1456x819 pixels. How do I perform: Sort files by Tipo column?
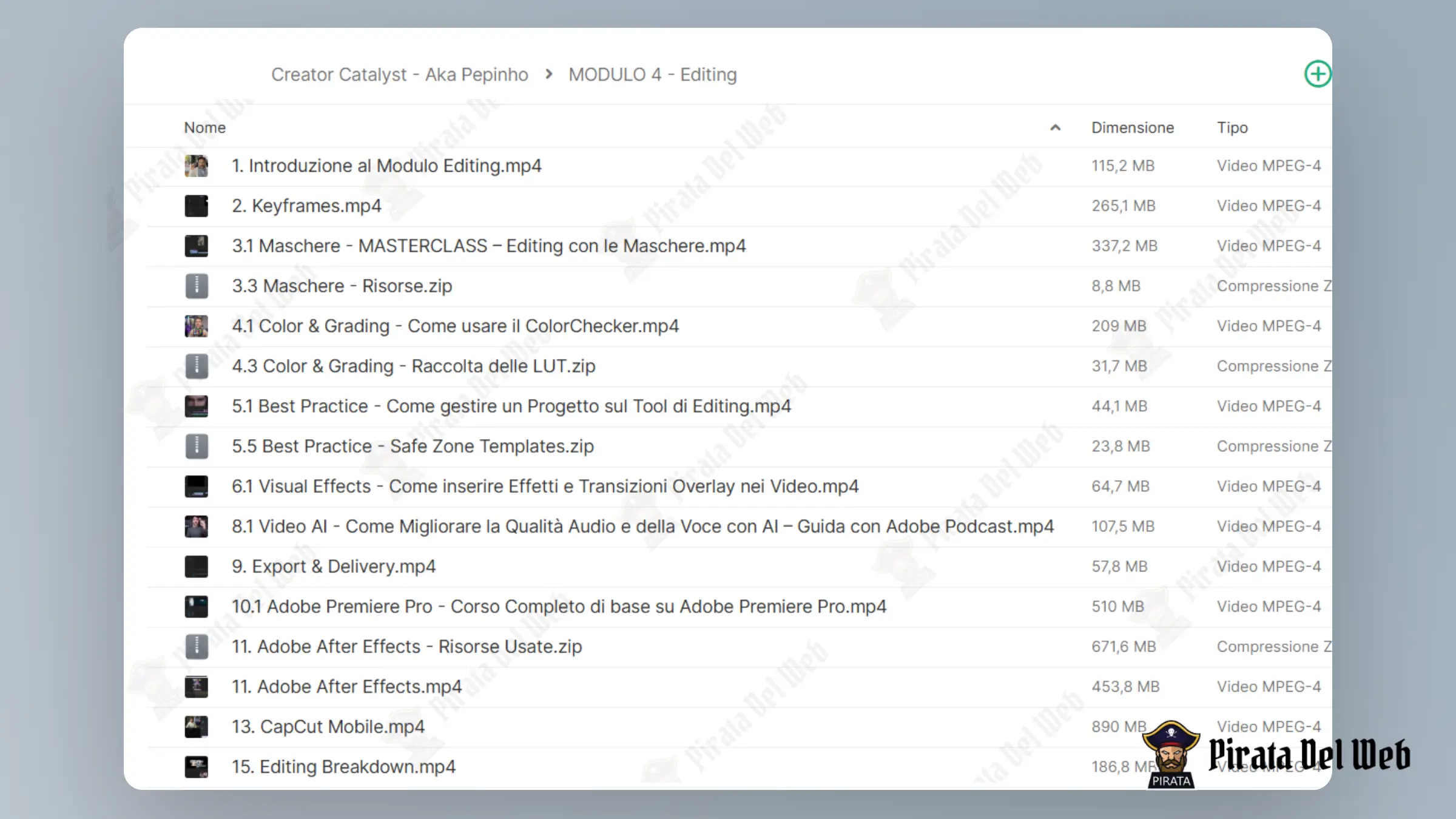1232,127
